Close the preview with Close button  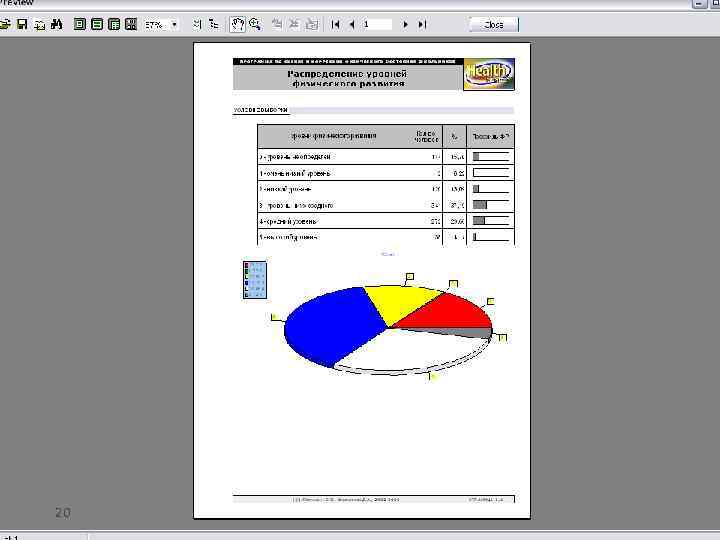494,25
